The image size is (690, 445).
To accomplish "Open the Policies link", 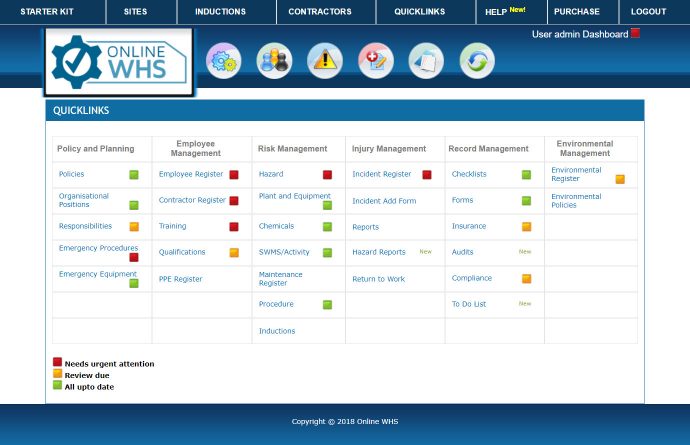I will click(x=71, y=174).
